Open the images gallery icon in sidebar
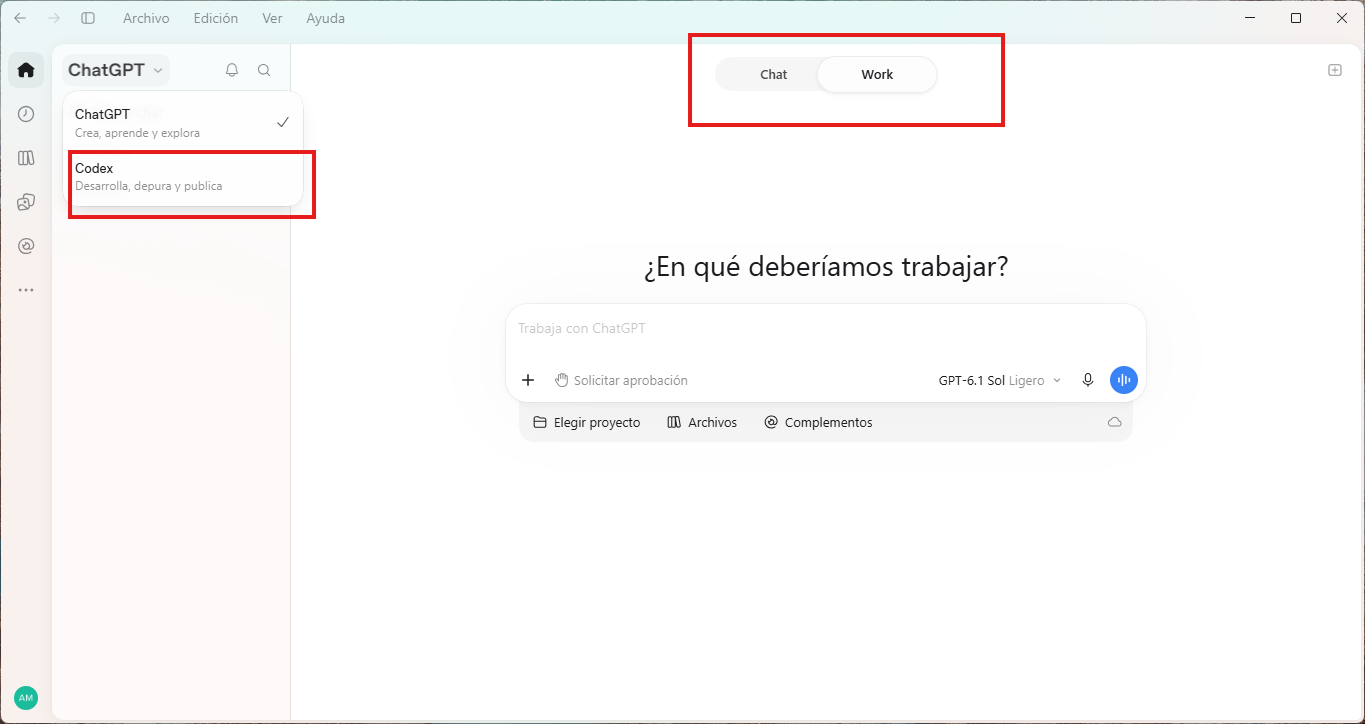 26,202
